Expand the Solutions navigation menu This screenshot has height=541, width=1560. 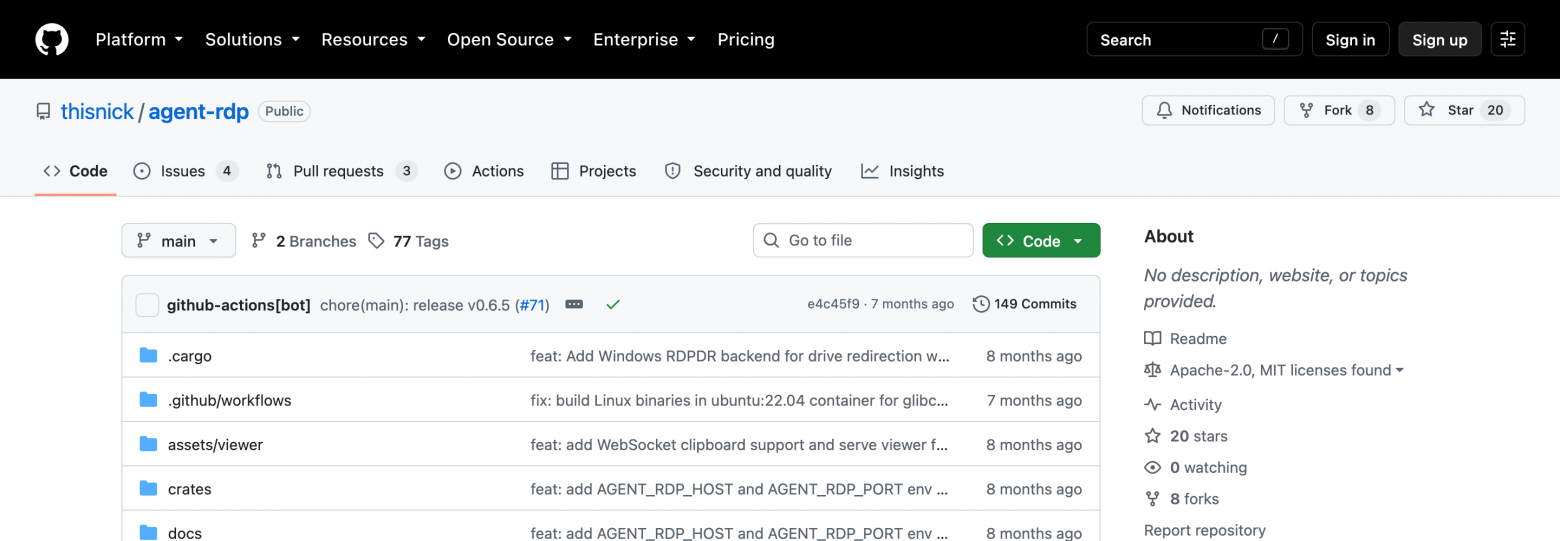(x=252, y=40)
